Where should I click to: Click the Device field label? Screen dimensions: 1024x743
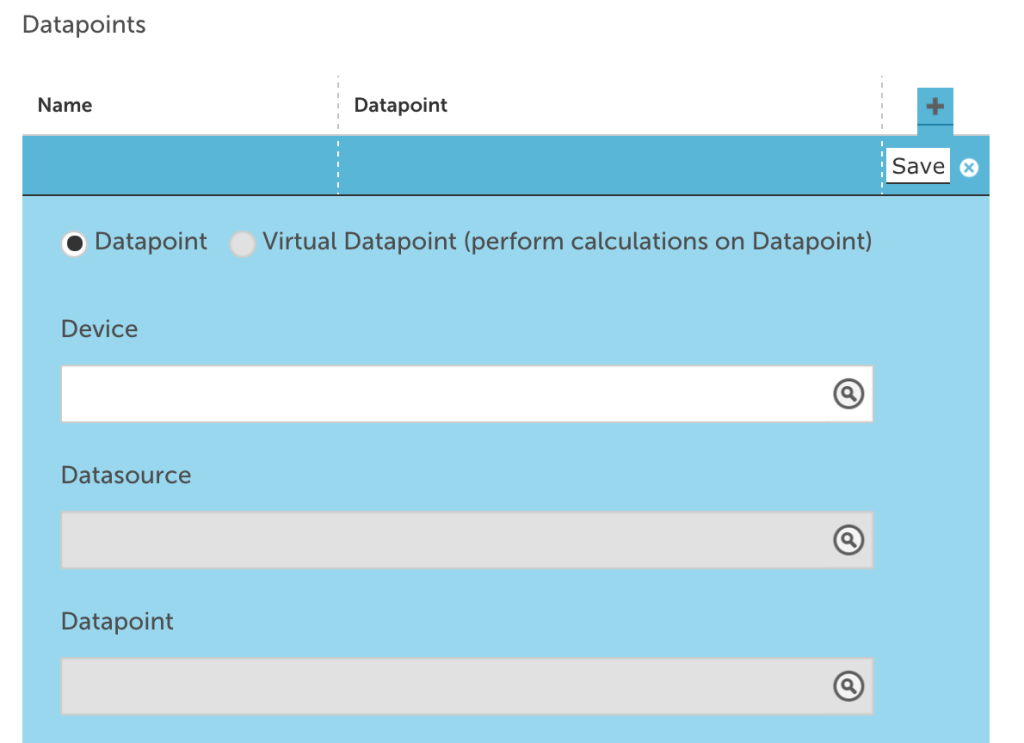99,329
